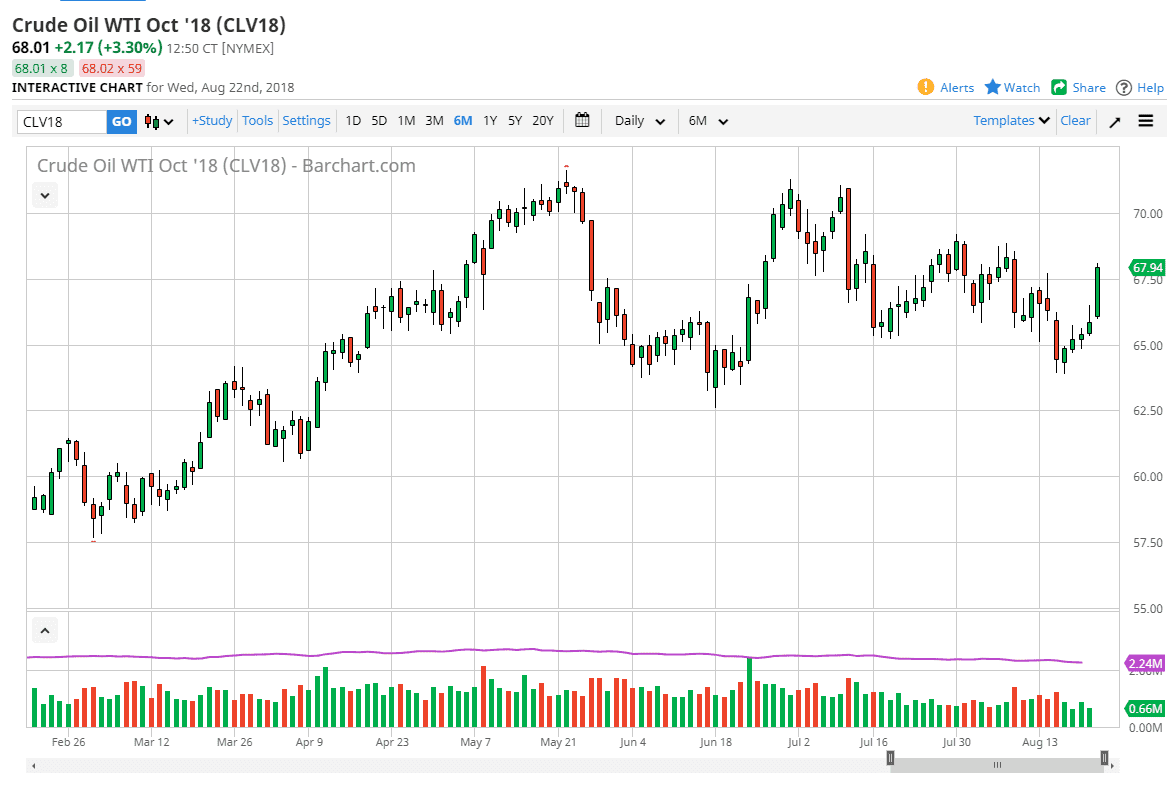1174x792 pixels.
Task: Click the GO button
Action: click(x=121, y=120)
